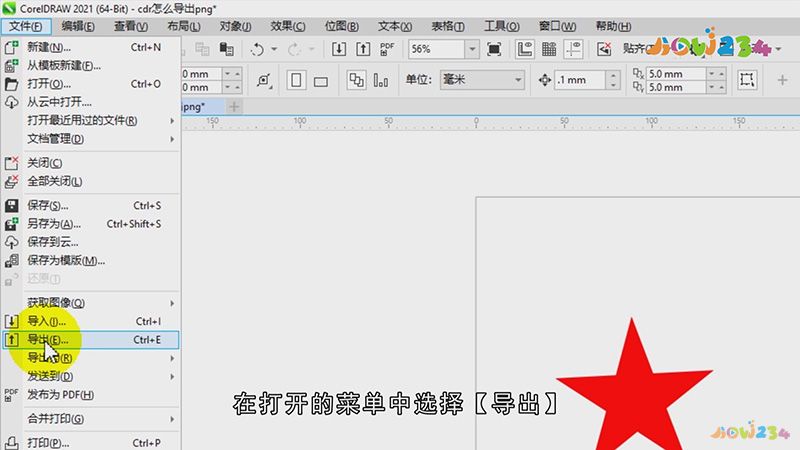Expand 获取图像 submenu
The image size is (800, 450).
coord(91,303)
